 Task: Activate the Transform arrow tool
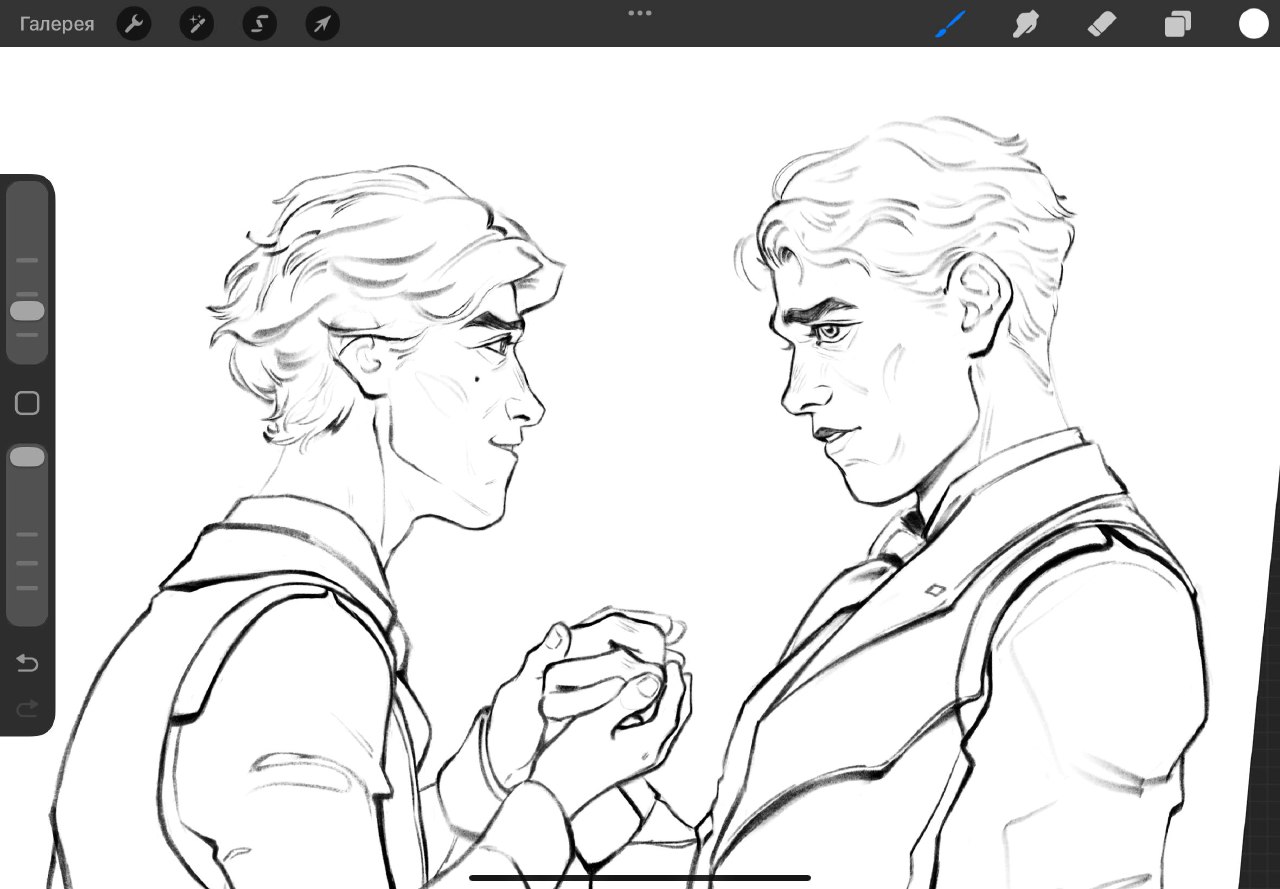(x=322, y=24)
